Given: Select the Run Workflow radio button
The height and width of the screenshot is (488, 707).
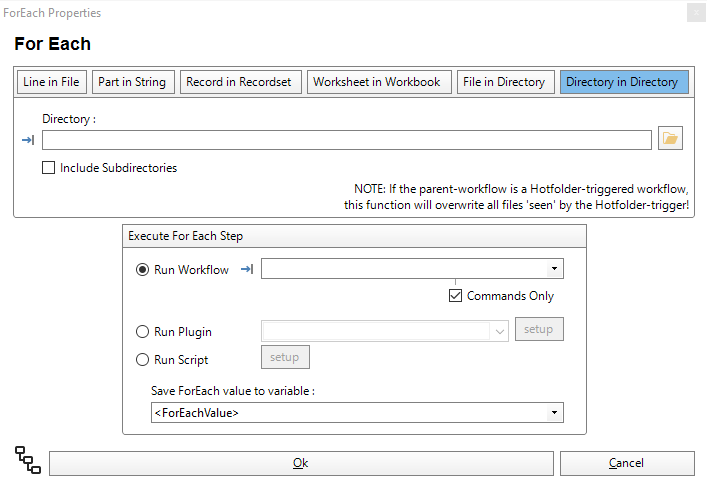Looking at the screenshot, I should pos(143,270).
